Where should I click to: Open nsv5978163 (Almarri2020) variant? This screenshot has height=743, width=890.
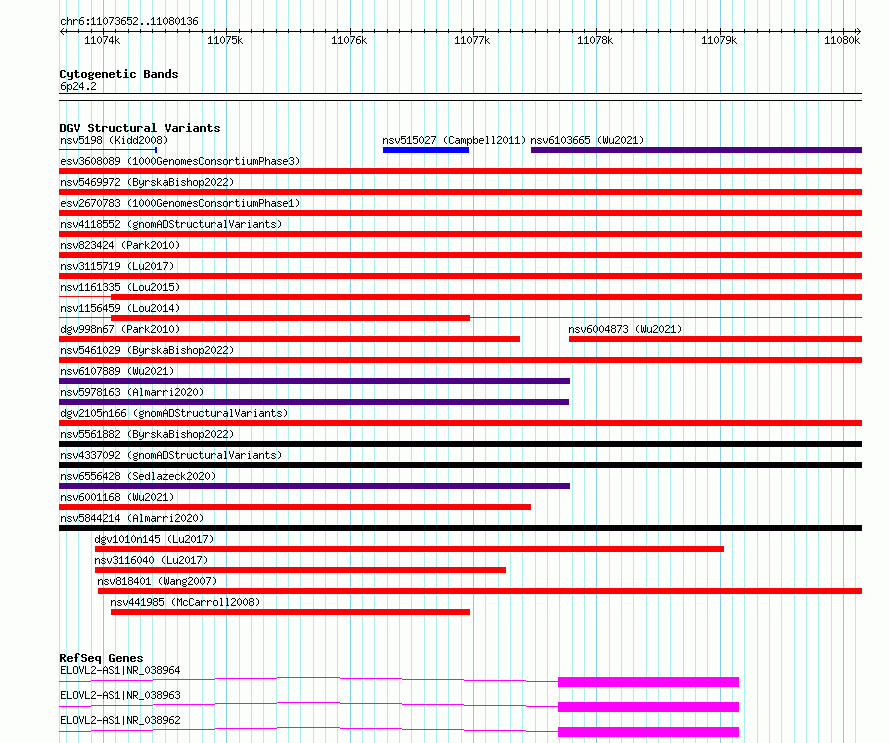tap(132, 392)
